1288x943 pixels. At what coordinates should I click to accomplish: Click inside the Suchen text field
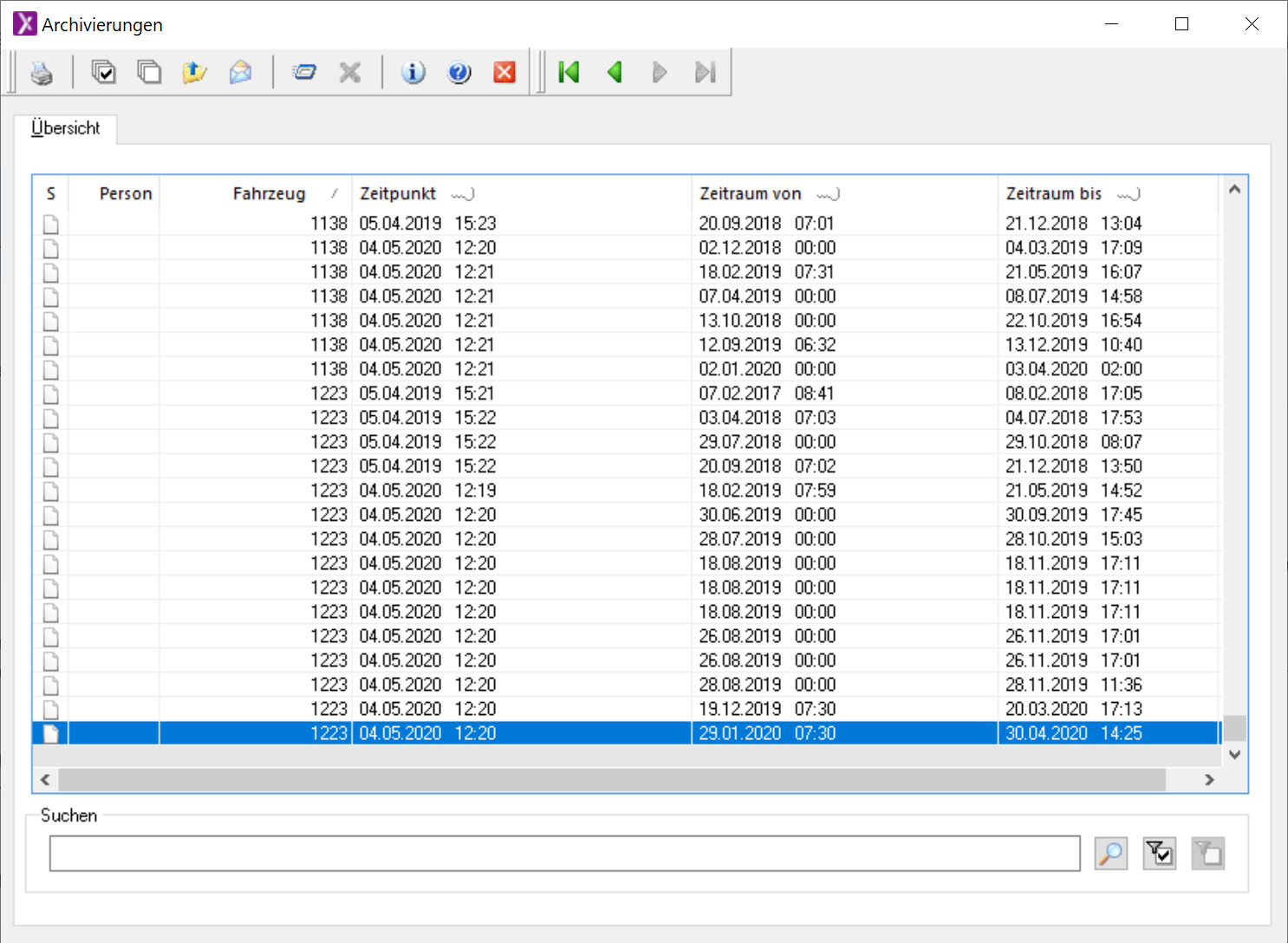(564, 854)
